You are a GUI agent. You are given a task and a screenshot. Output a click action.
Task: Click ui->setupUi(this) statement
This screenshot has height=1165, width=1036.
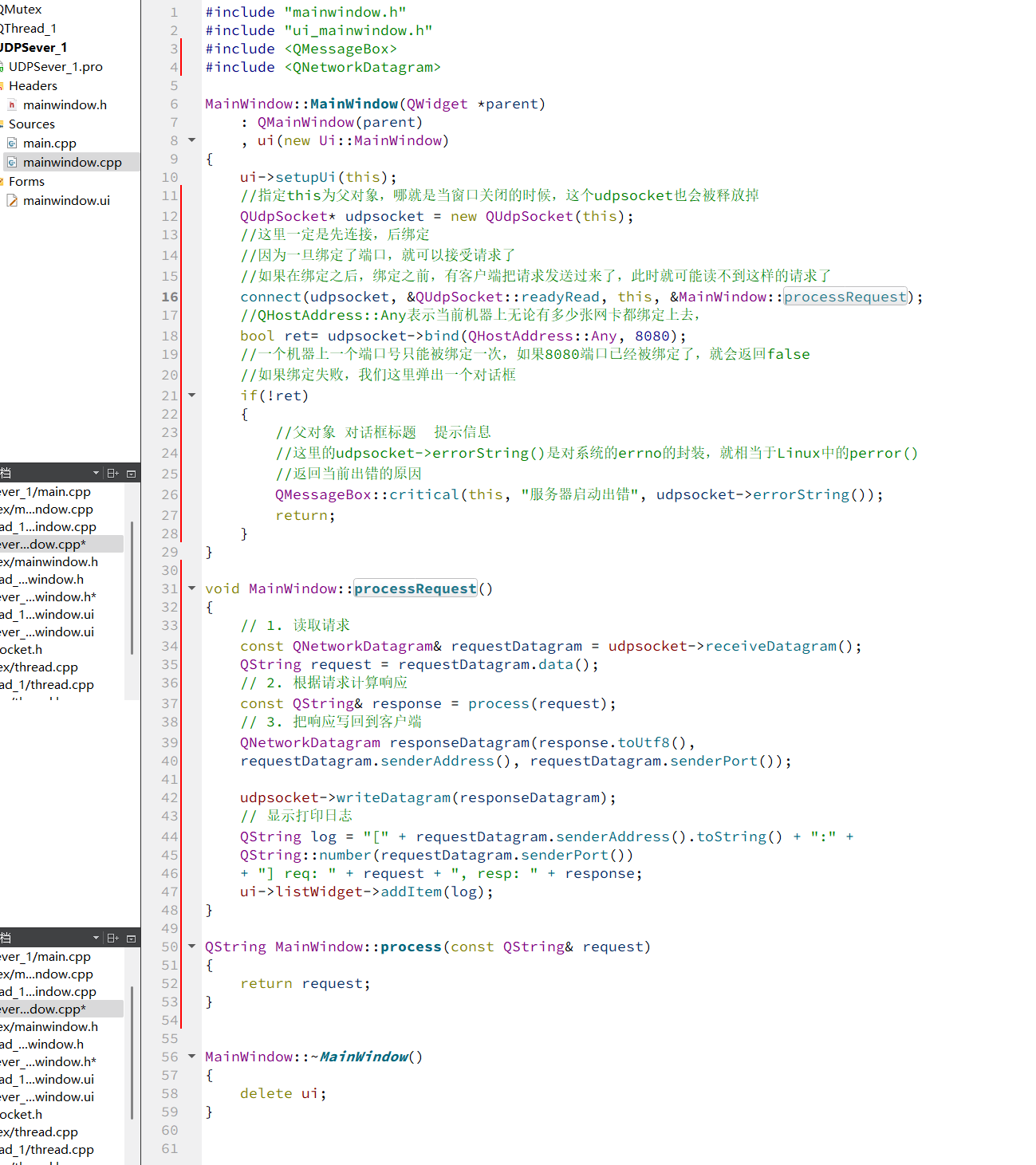318,177
